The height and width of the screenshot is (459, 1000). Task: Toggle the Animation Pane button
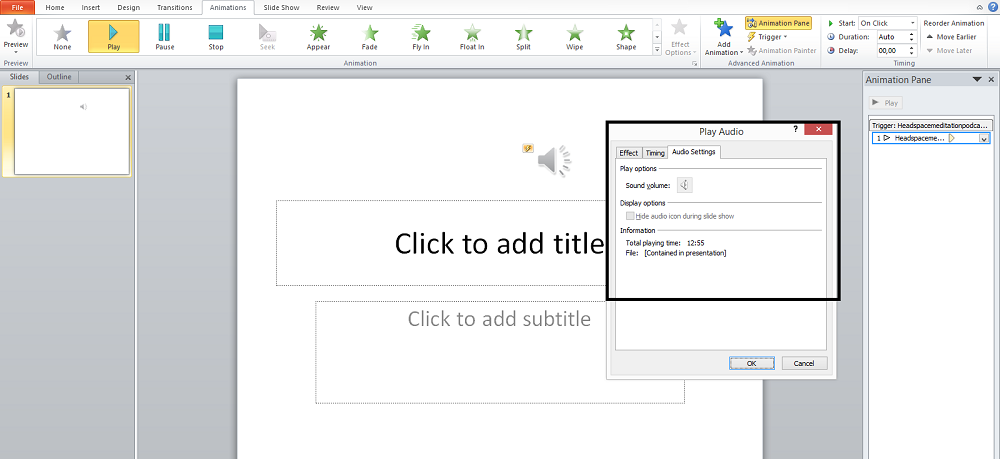click(x=779, y=23)
